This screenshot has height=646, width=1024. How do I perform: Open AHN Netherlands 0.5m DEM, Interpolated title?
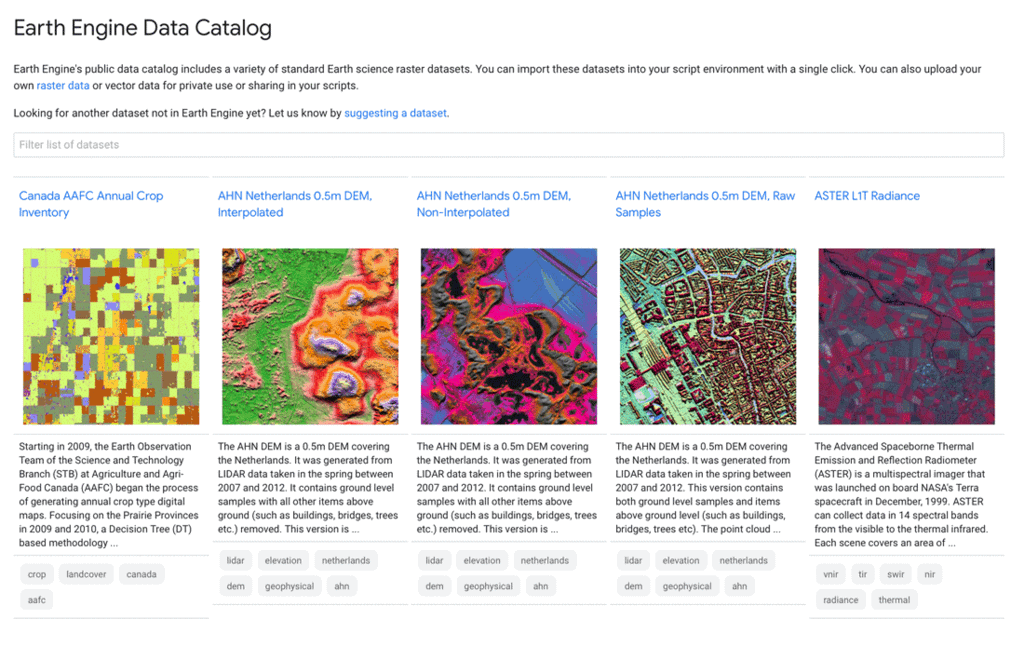(x=295, y=204)
